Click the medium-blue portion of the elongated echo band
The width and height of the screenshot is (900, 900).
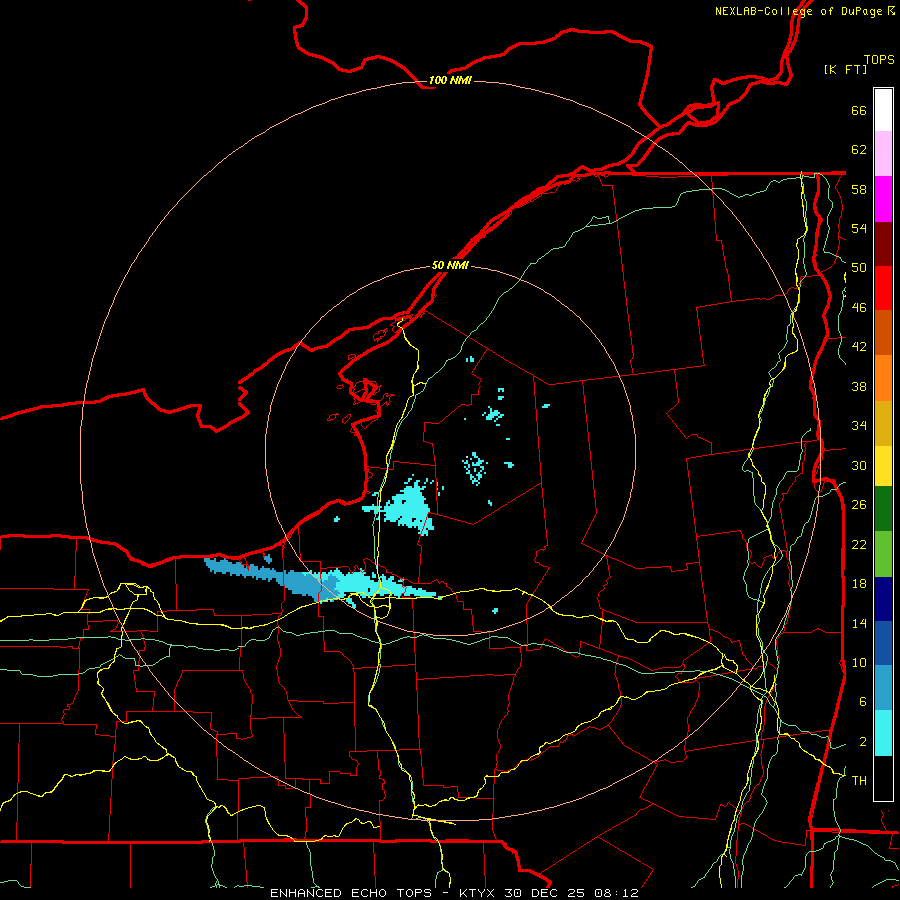[298, 581]
